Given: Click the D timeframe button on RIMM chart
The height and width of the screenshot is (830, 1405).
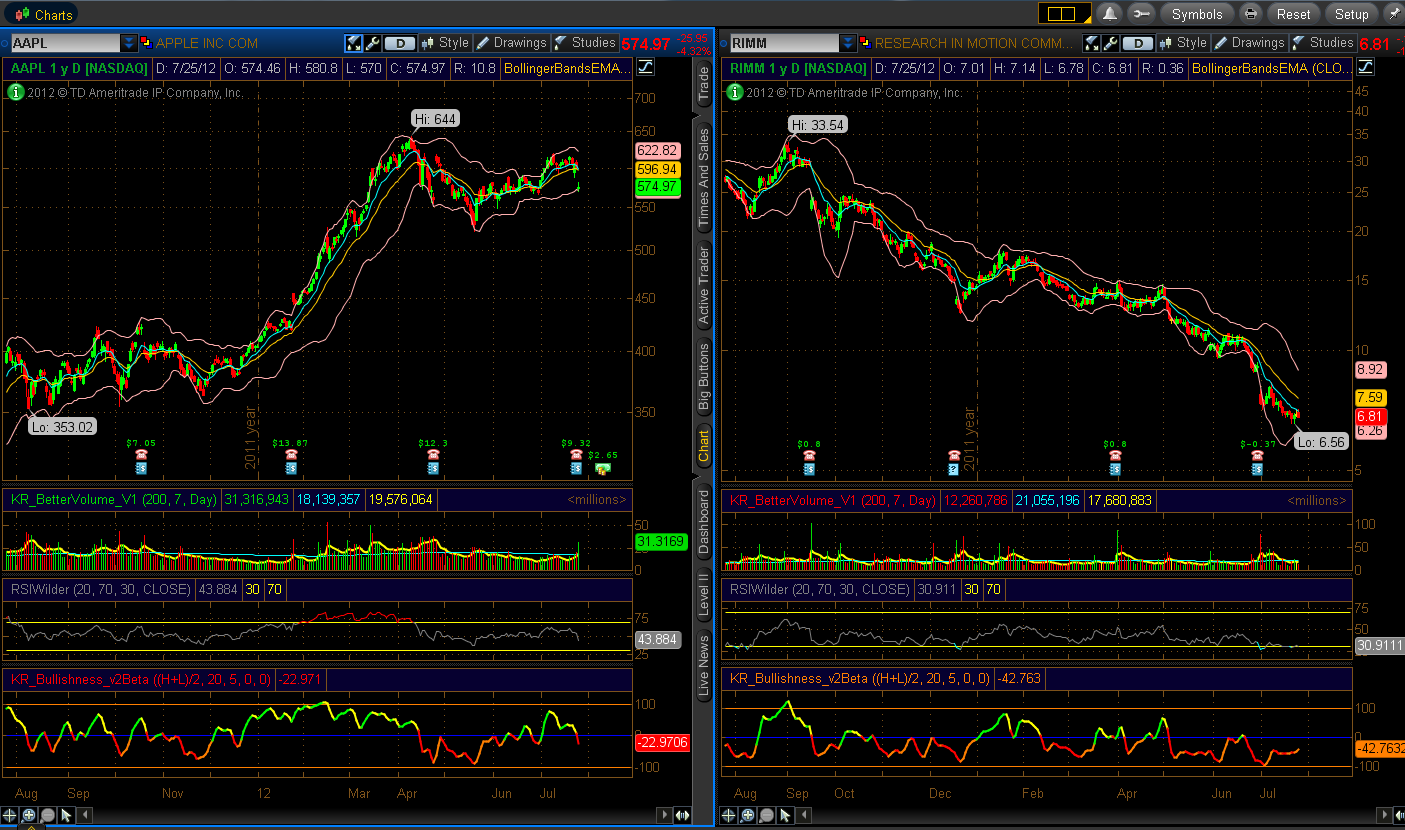Looking at the screenshot, I should (x=1138, y=43).
